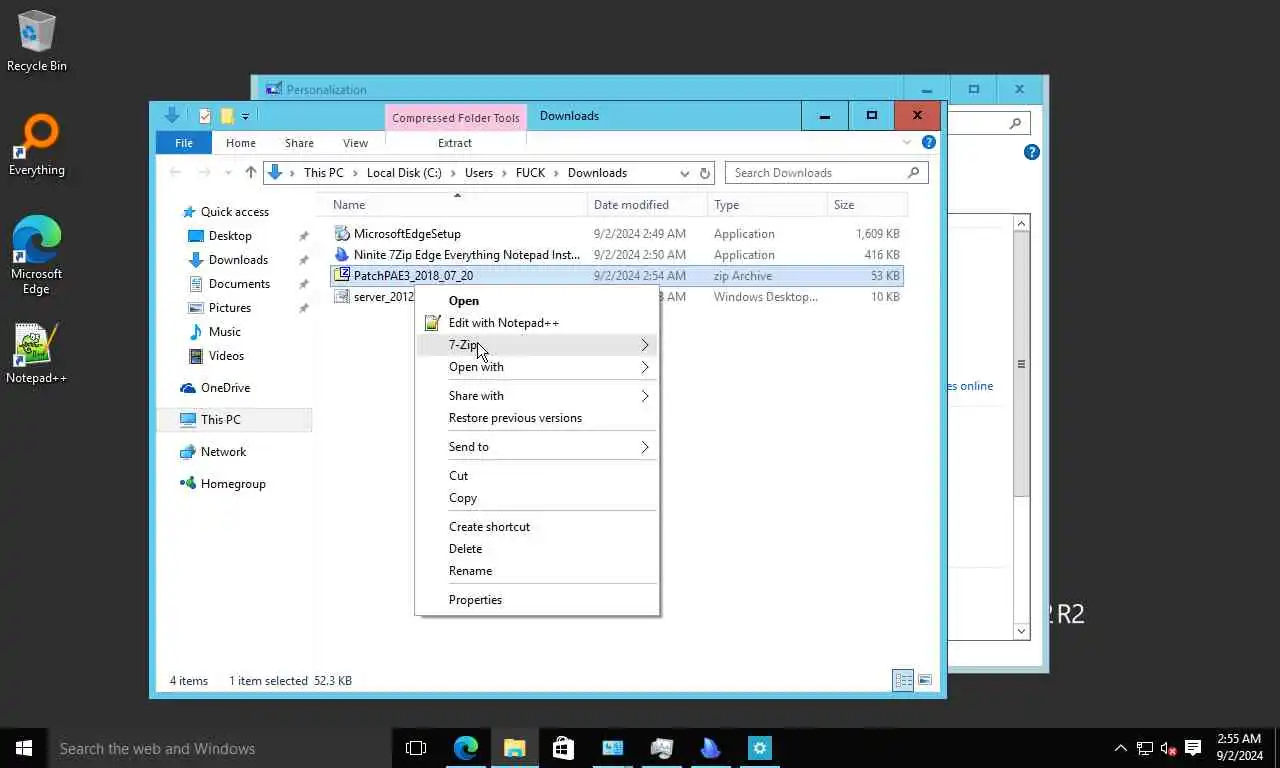Choose Create shortcut in context menu
1280x768 pixels.
point(537,527)
